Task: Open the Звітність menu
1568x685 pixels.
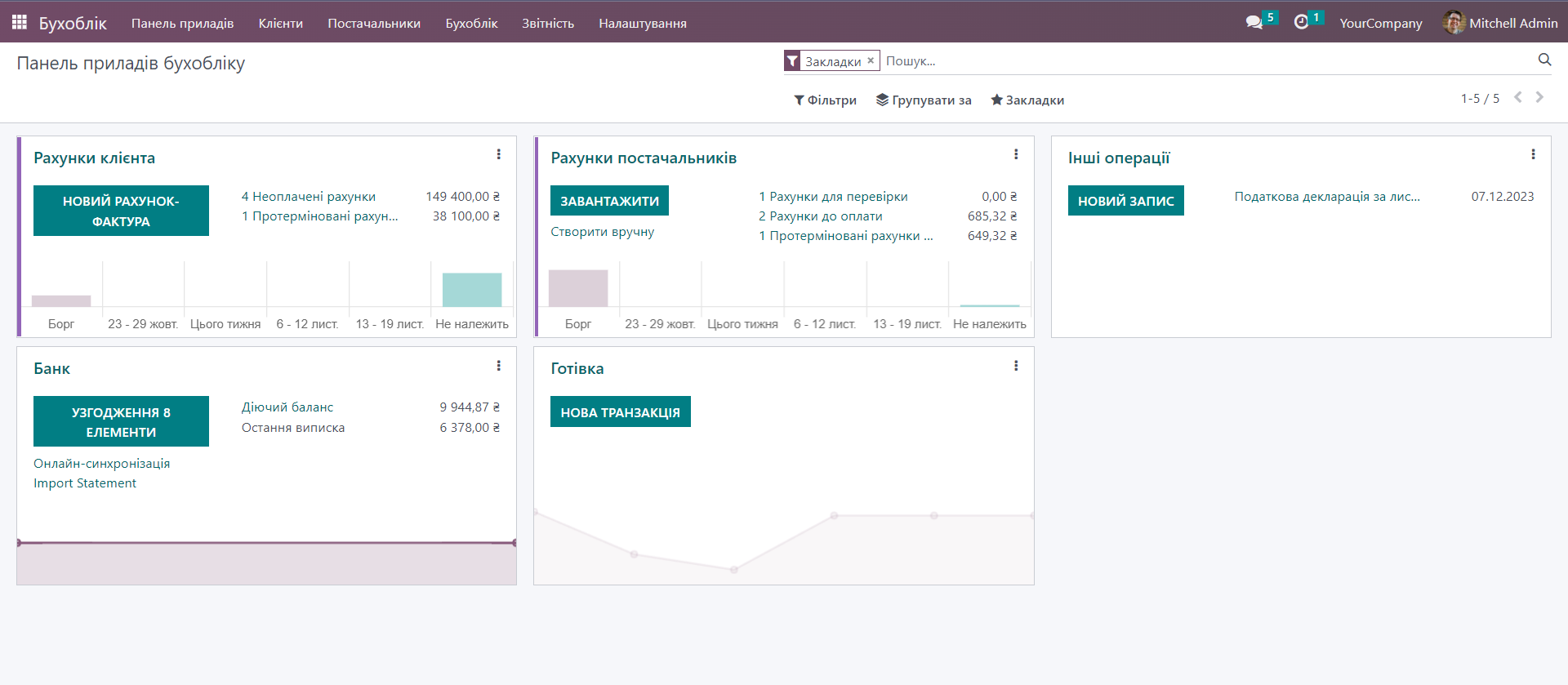Action: (x=548, y=23)
